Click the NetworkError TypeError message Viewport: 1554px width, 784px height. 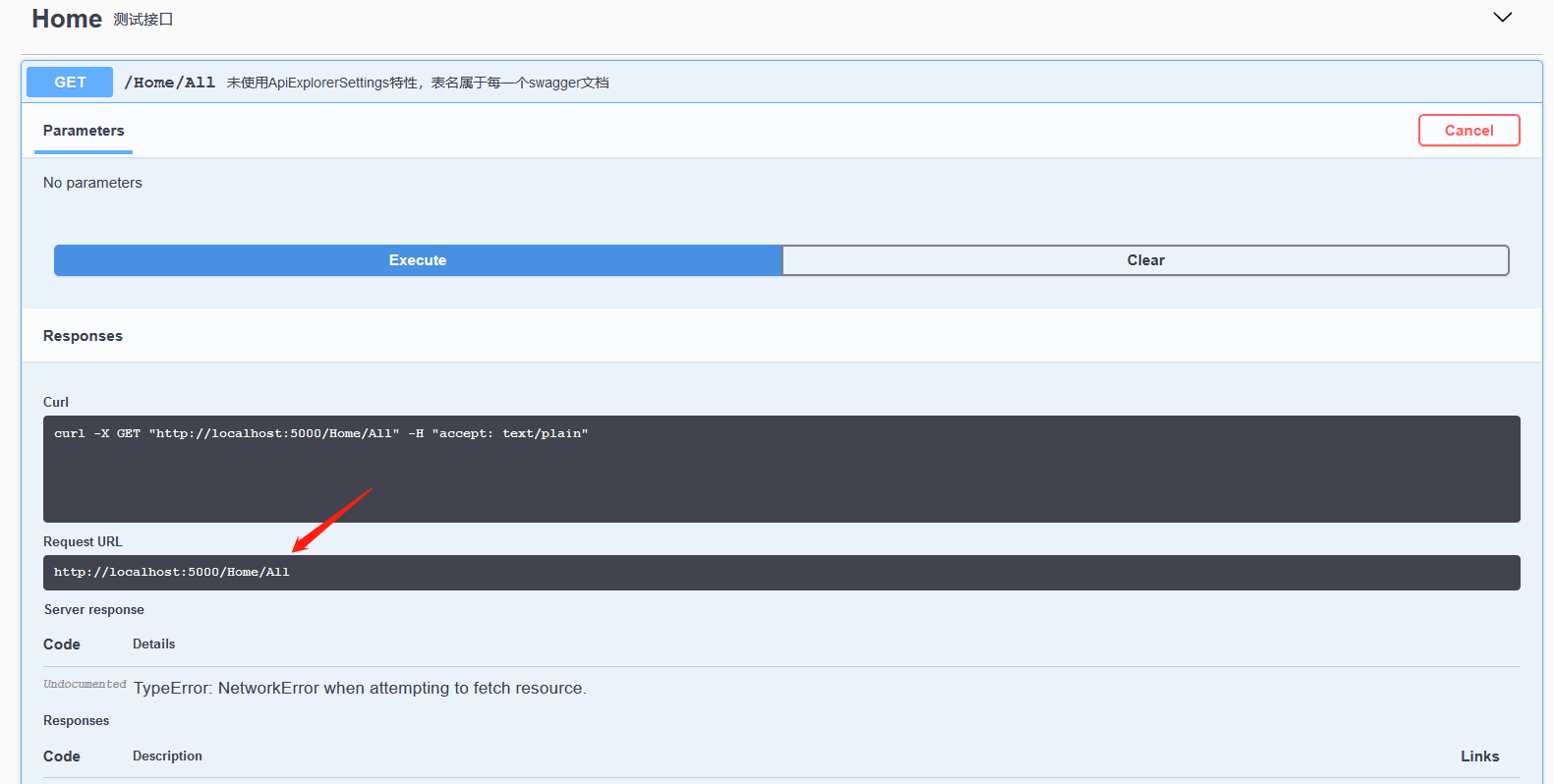click(x=360, y=688)
